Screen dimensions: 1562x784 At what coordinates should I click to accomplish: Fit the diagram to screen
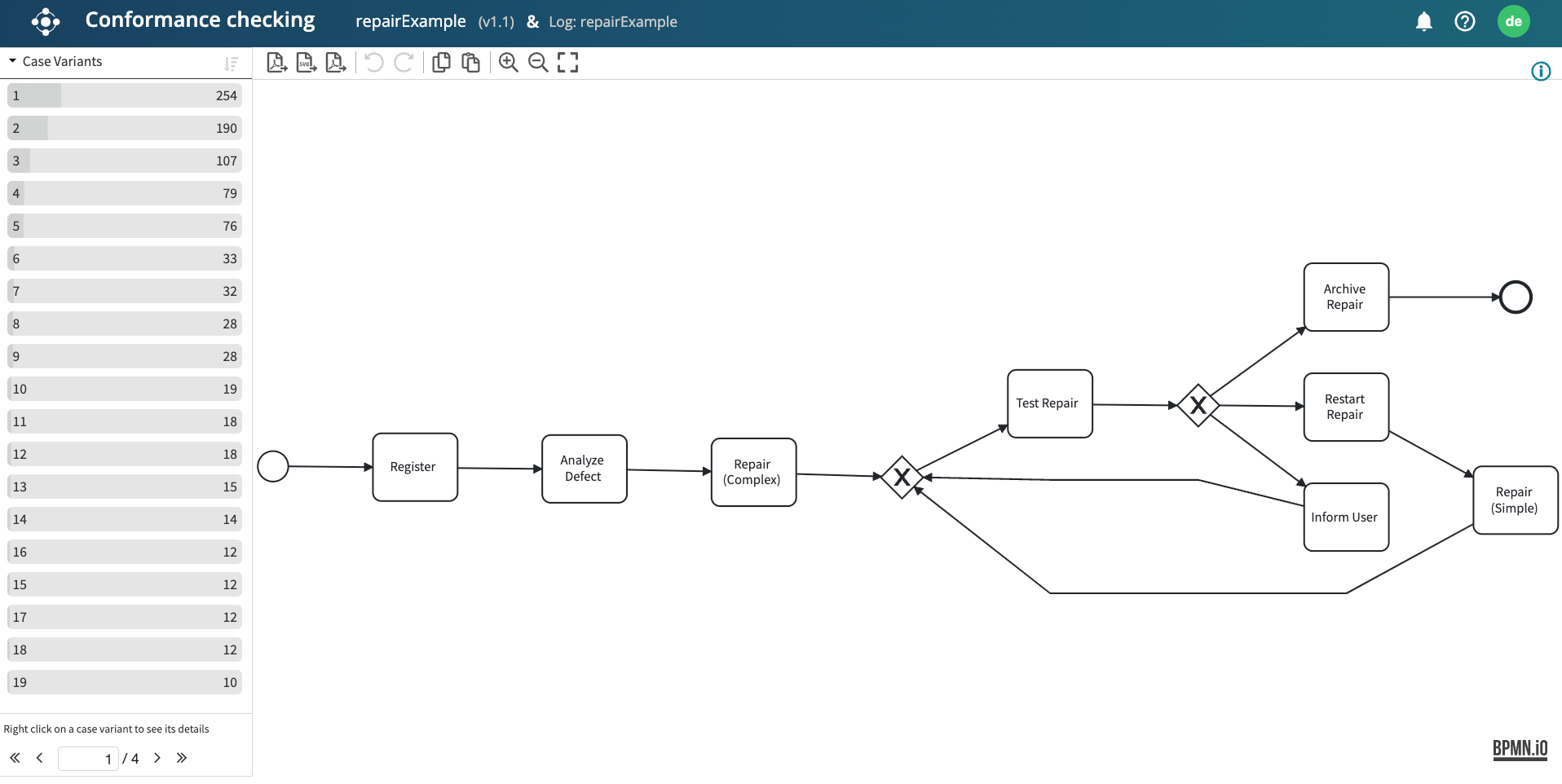click(567, 63)
